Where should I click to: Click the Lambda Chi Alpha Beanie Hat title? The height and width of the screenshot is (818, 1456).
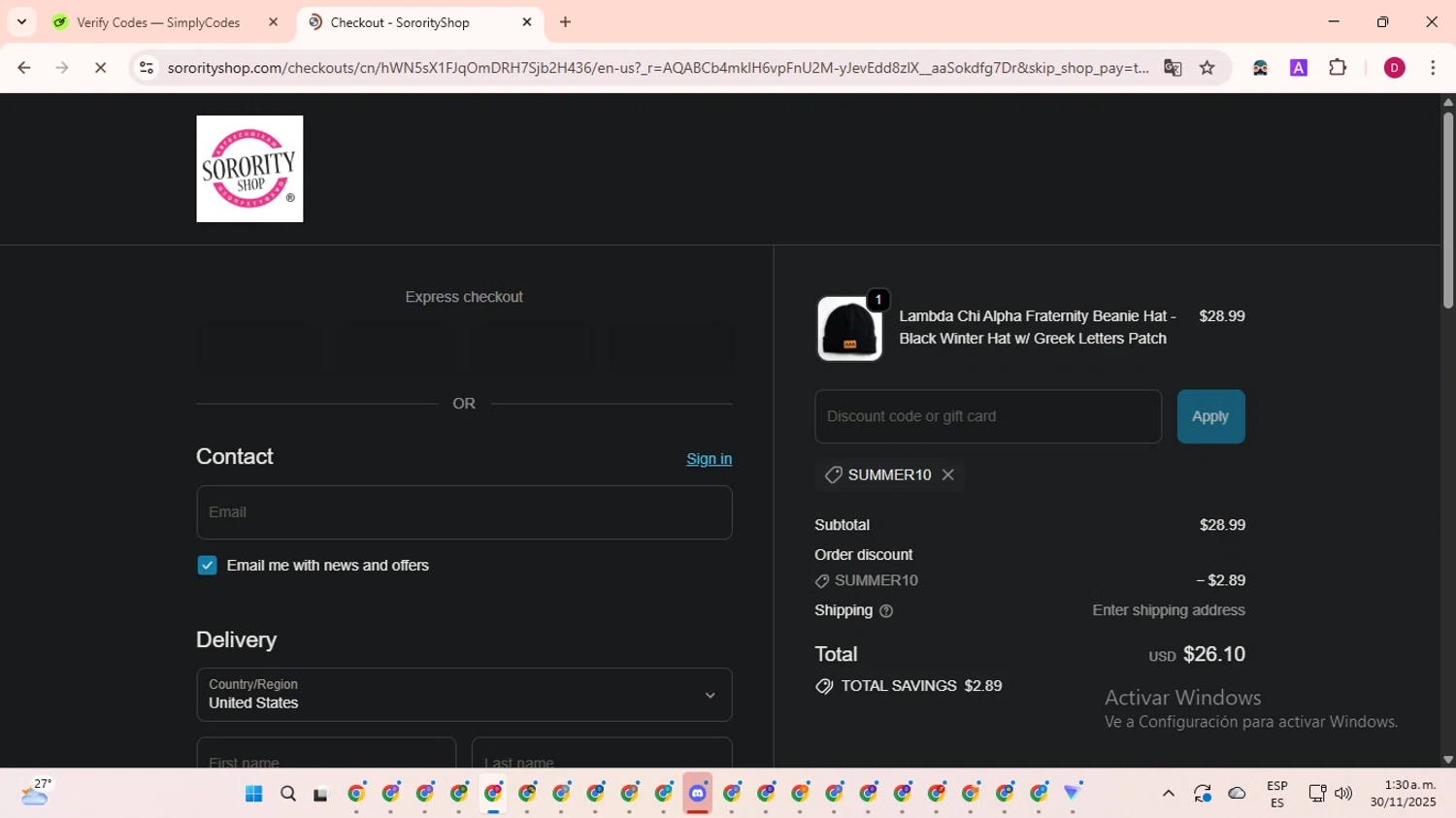pos(1038,327)
